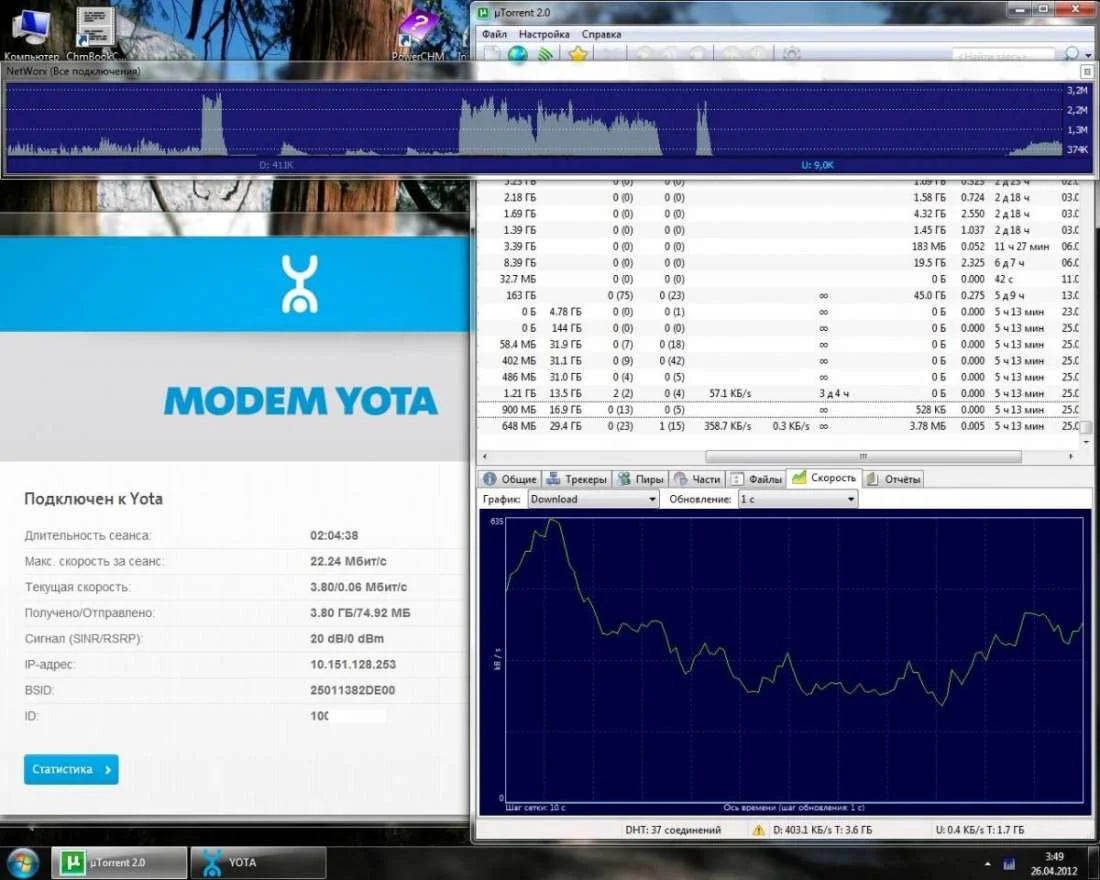Open the ChmBookC desktop shortcut icon
The width and height of the screenshot is (1100, 880).
(94, 32)
